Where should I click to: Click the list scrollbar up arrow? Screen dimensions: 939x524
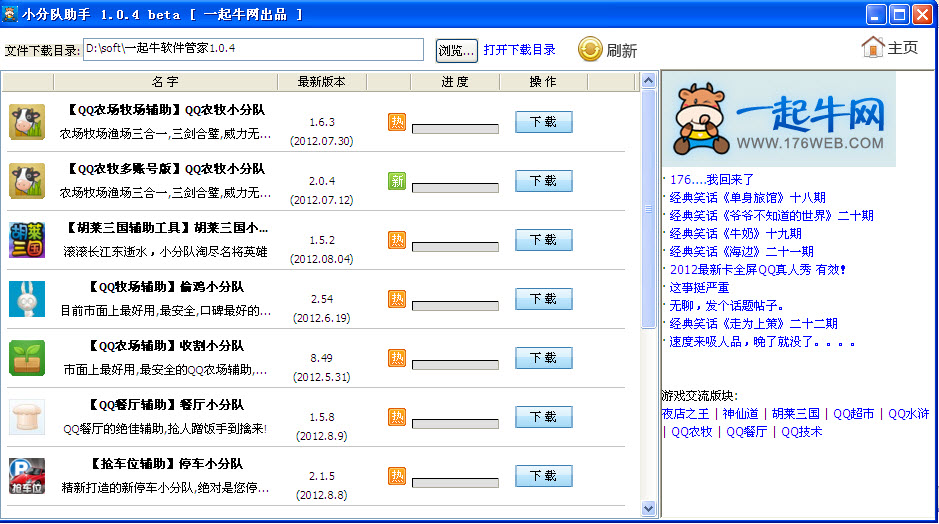click(648, 81)
